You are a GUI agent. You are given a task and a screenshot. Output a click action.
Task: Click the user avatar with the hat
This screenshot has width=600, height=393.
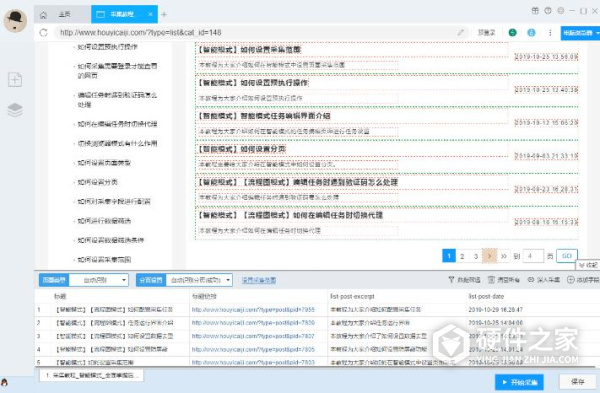point(15,21)
